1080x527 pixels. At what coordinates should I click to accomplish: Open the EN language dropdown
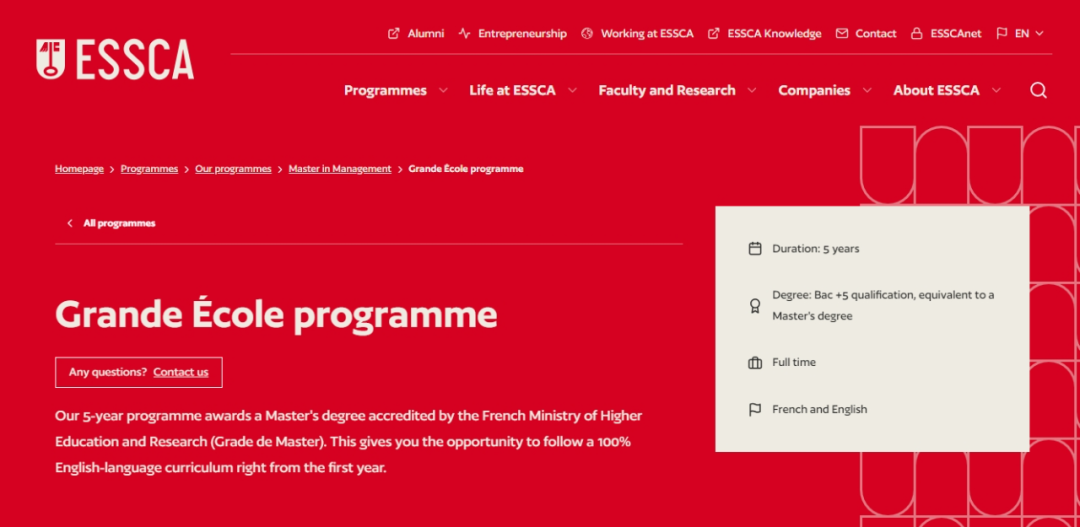tap(1030, 33)
